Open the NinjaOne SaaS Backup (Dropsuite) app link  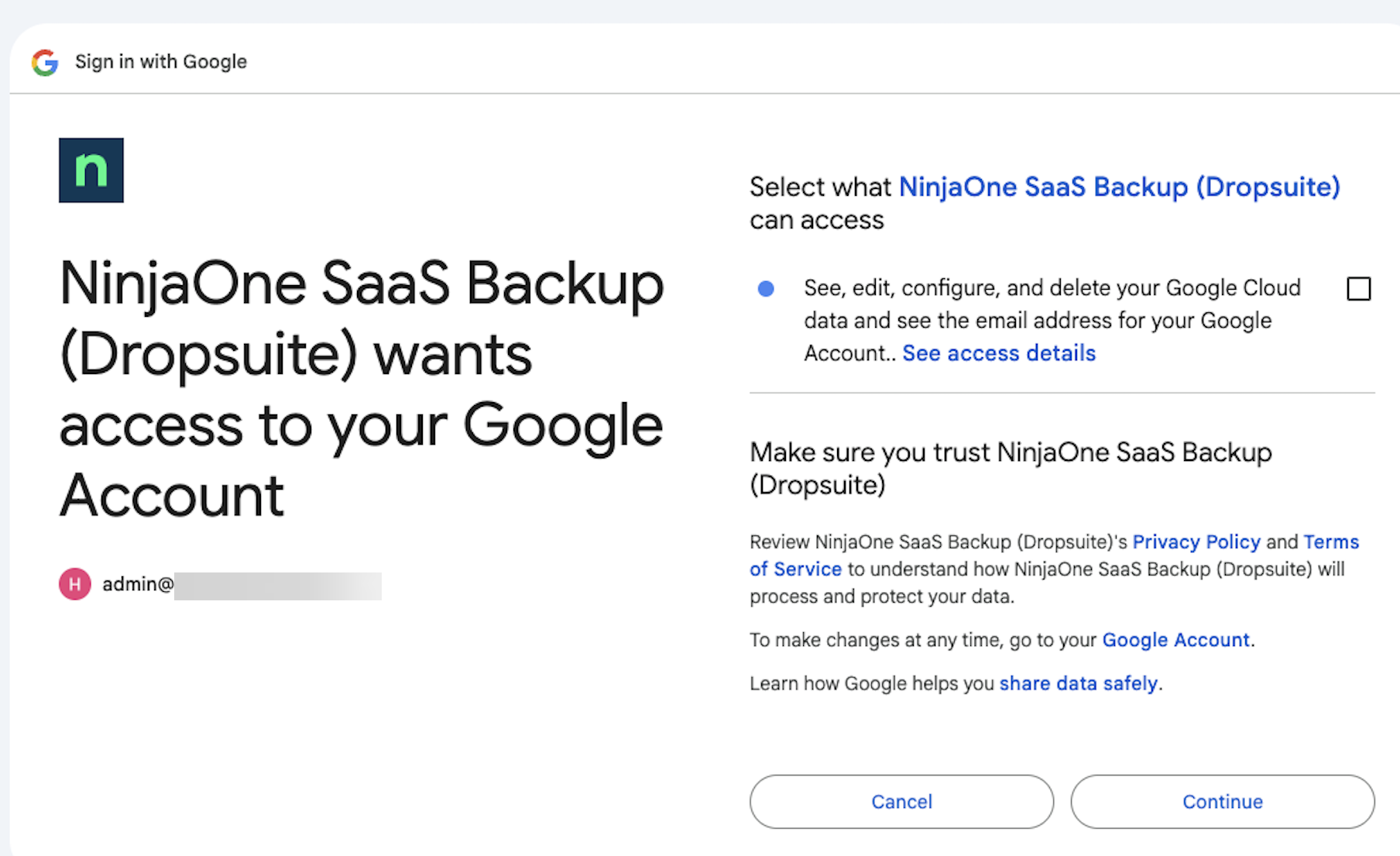pos(1119,187)
